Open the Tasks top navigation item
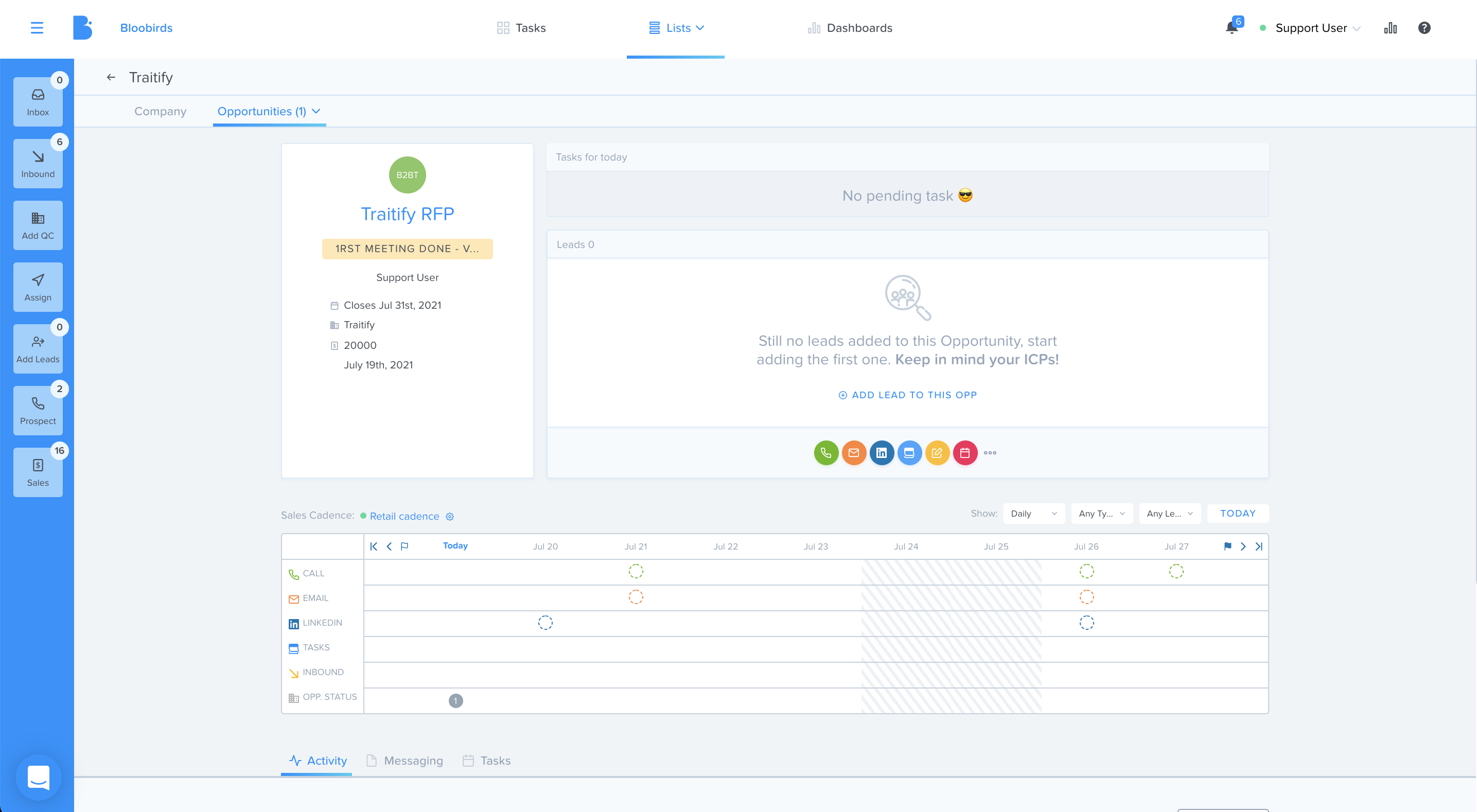 521,27
